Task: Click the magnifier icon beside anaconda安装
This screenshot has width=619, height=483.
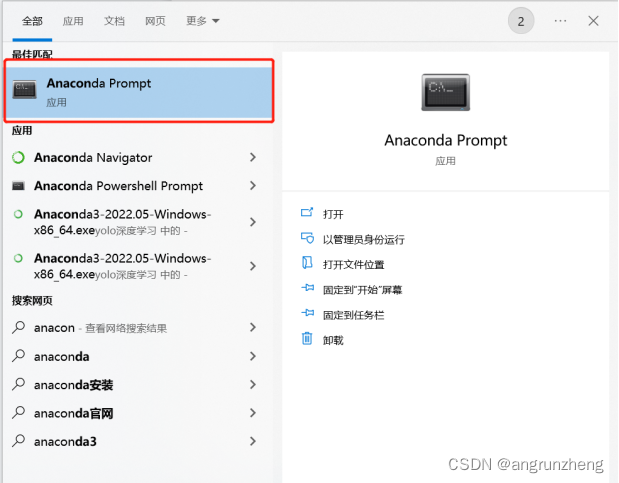Action: click(x=18, y=384)
